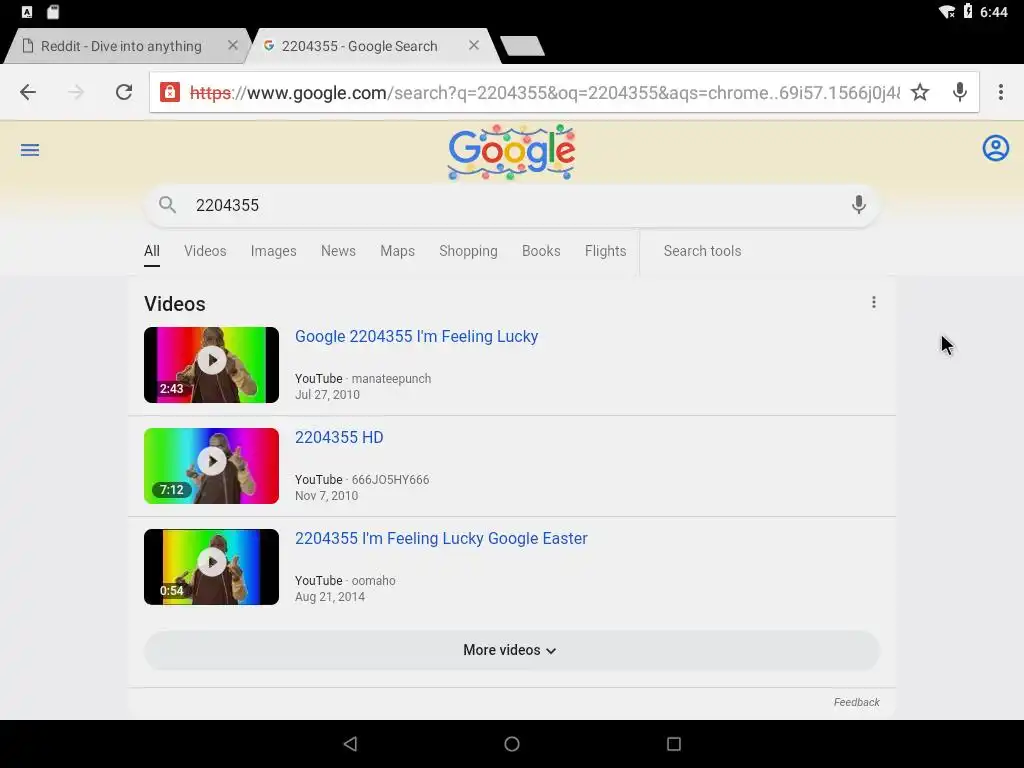Viewport: 1024px width, 768px height.
Task: Bookmark this page with the star icon
Action: pos(920,92)
